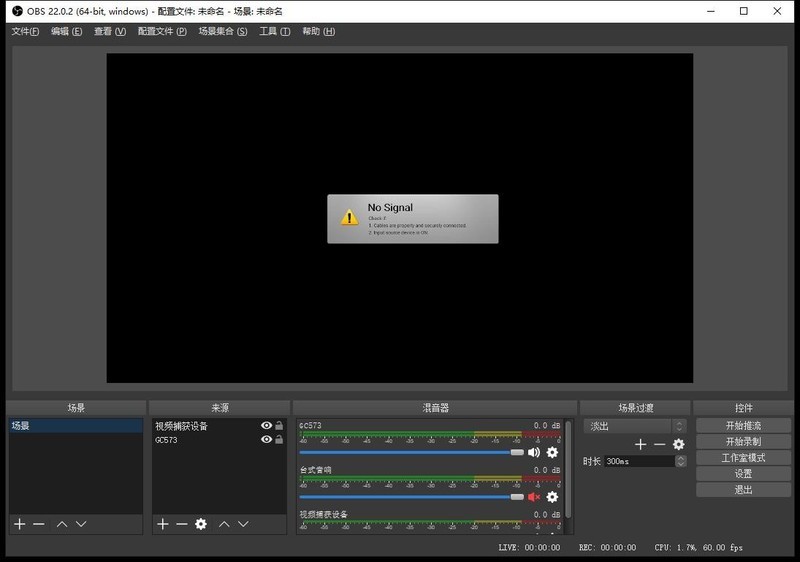
Task: Add a new source with plus icon
Action: [x=162, y=524]
